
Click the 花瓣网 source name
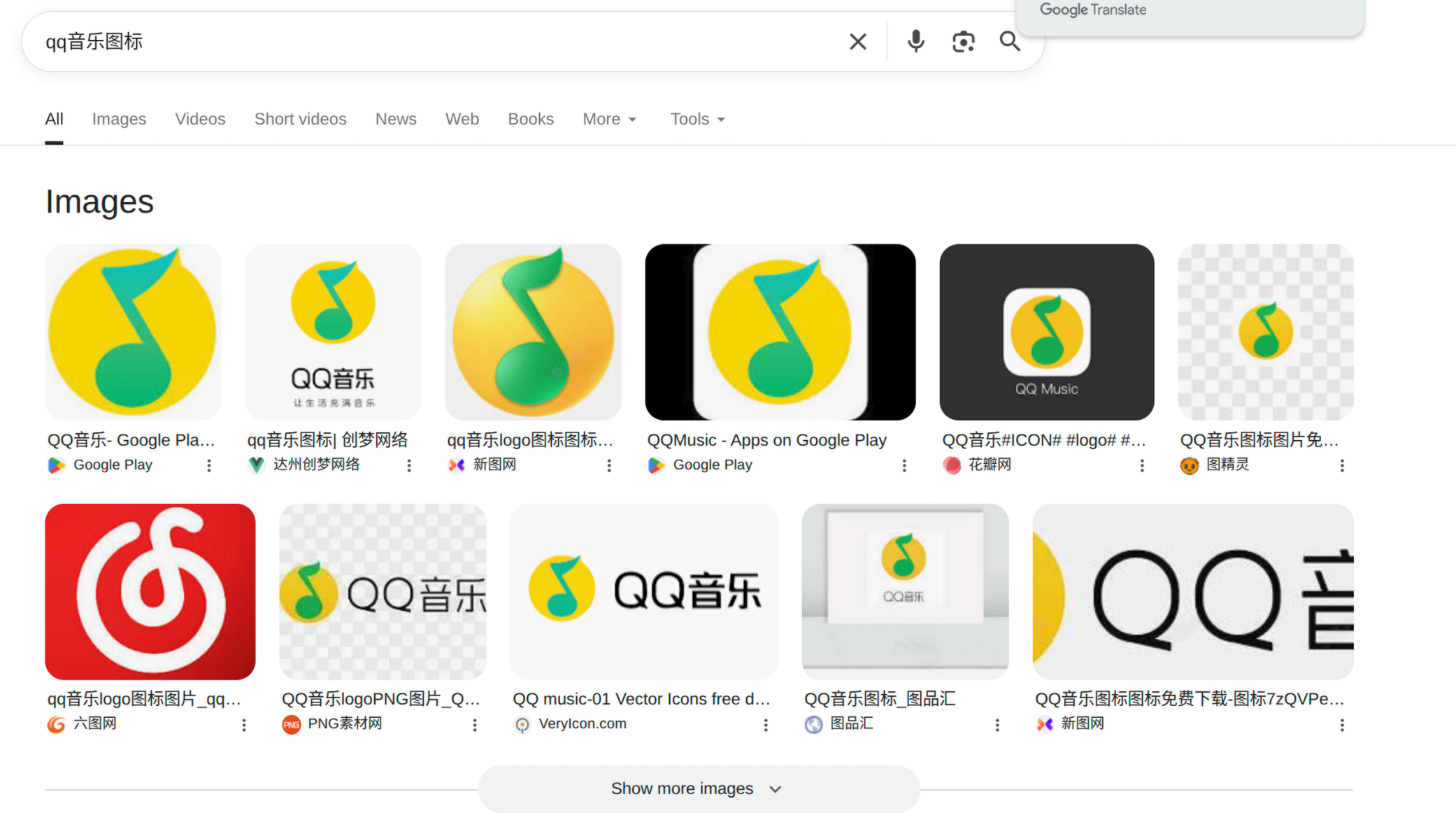tap(990, 465)
